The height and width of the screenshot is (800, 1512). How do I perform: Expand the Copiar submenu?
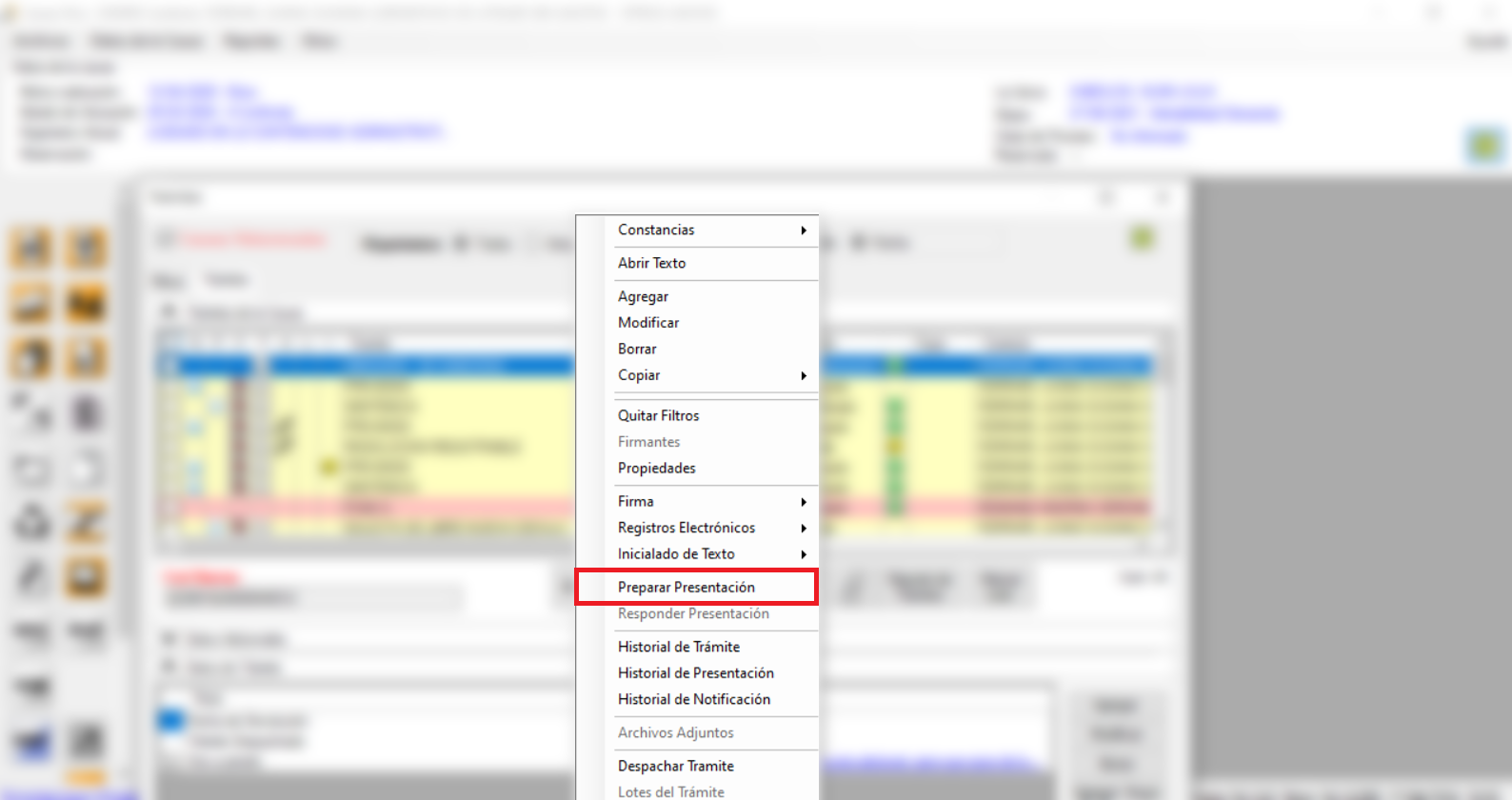click(639, 375)
